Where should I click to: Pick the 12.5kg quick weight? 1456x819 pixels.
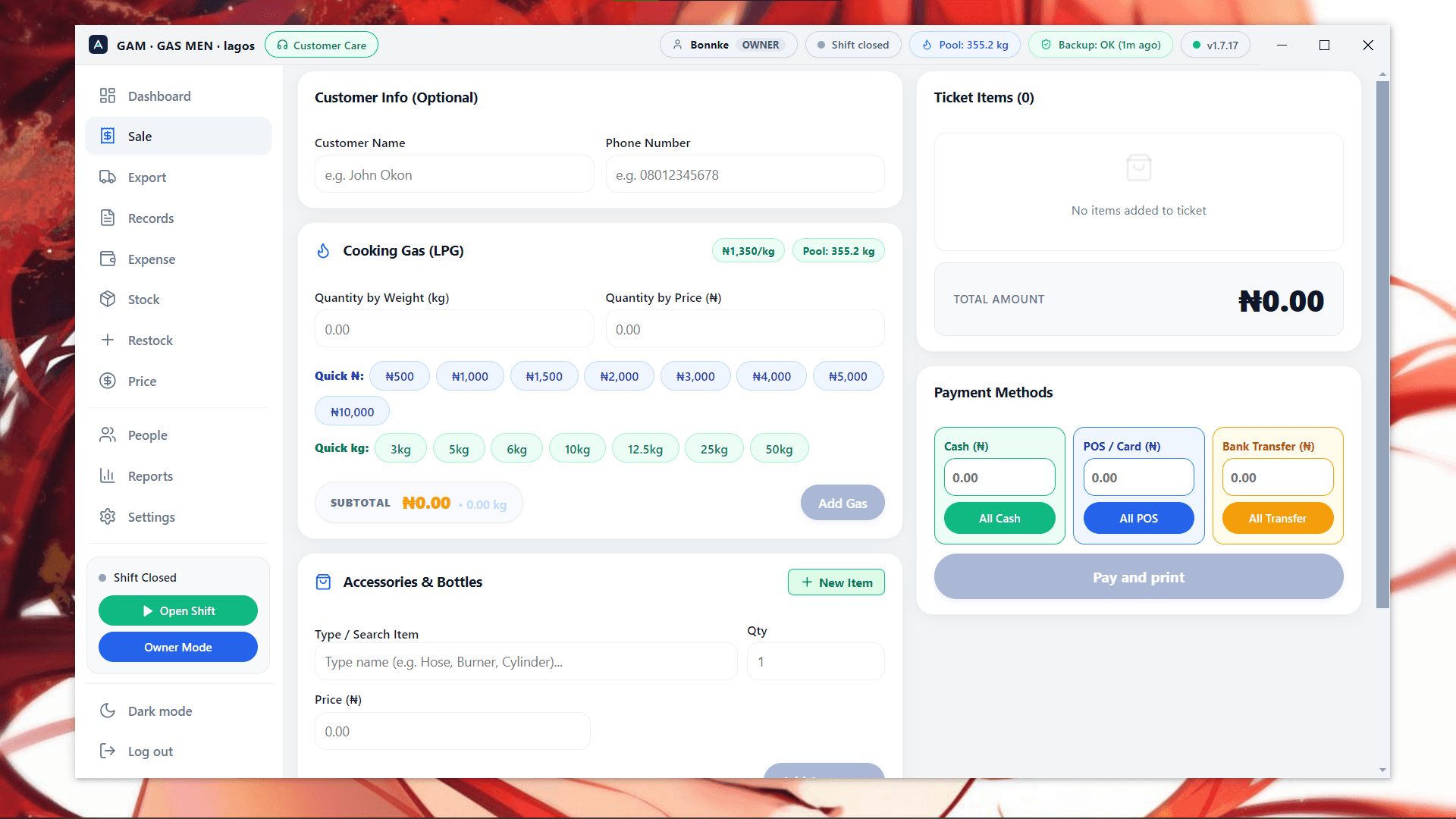pos(645,449)
